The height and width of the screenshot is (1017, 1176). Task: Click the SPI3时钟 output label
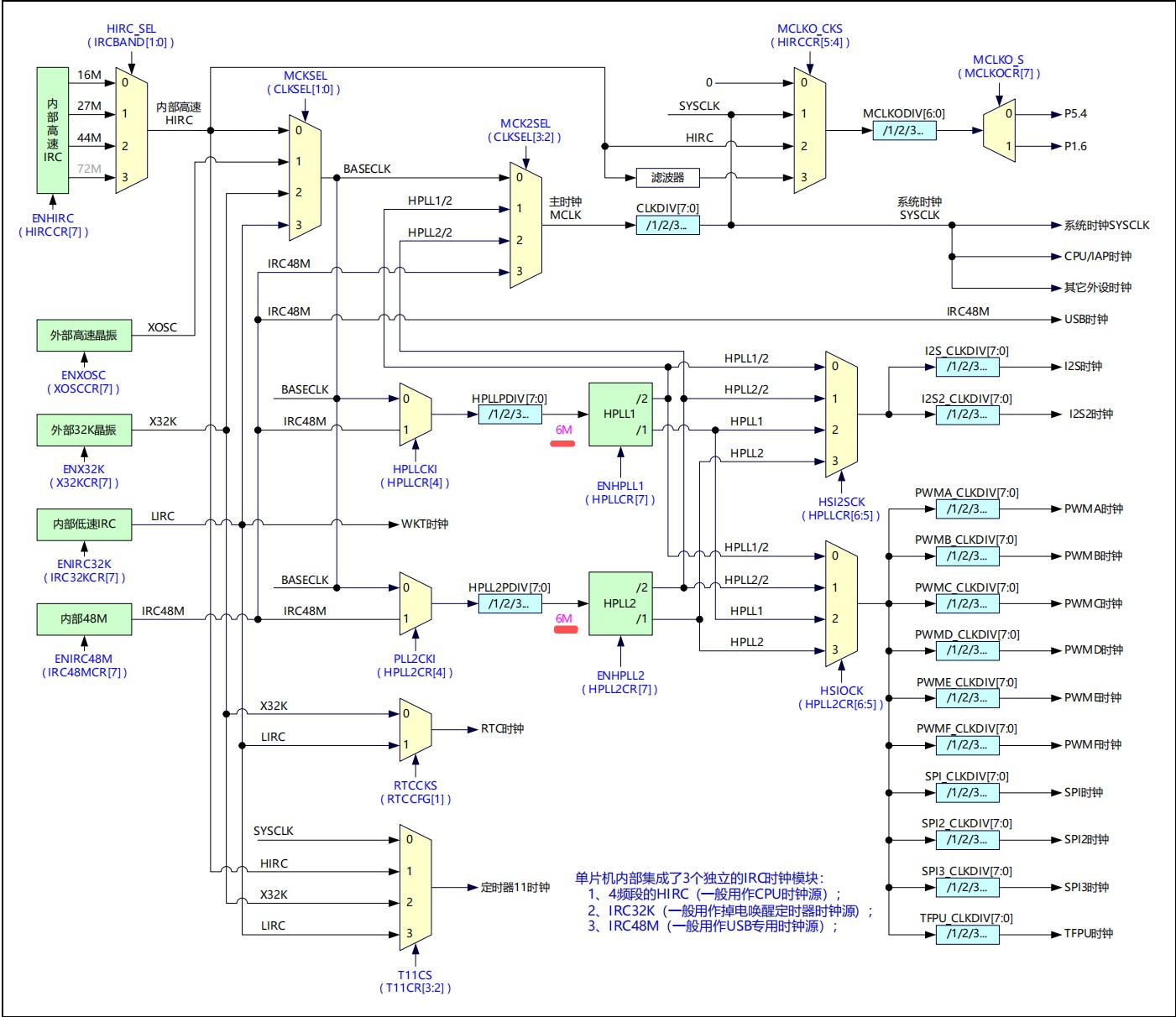[x=1086, y=887]
